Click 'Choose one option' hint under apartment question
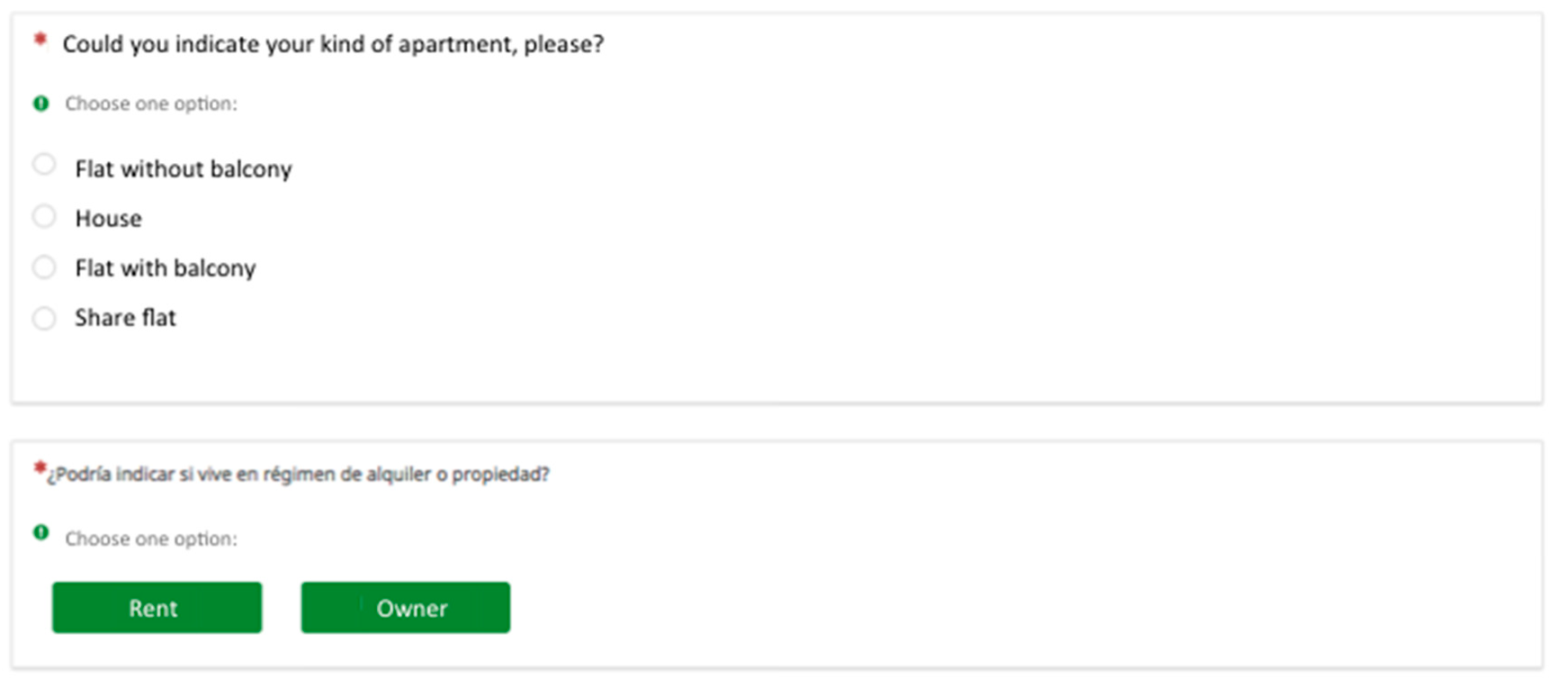This screenshot has height=688, width=1553. (151, 104)
